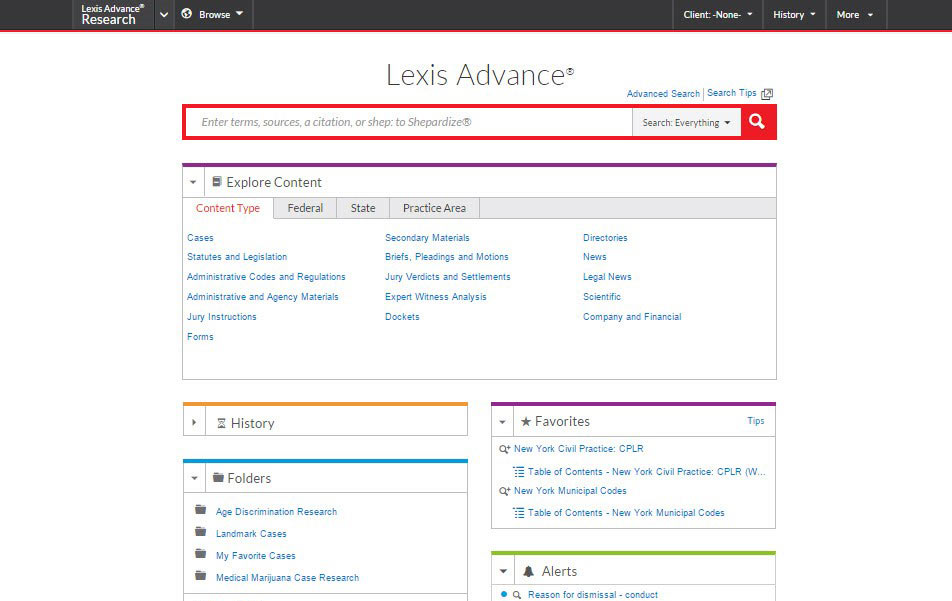Open Statutes and Legislation content link
952x601 pixels.
point(237,257)
